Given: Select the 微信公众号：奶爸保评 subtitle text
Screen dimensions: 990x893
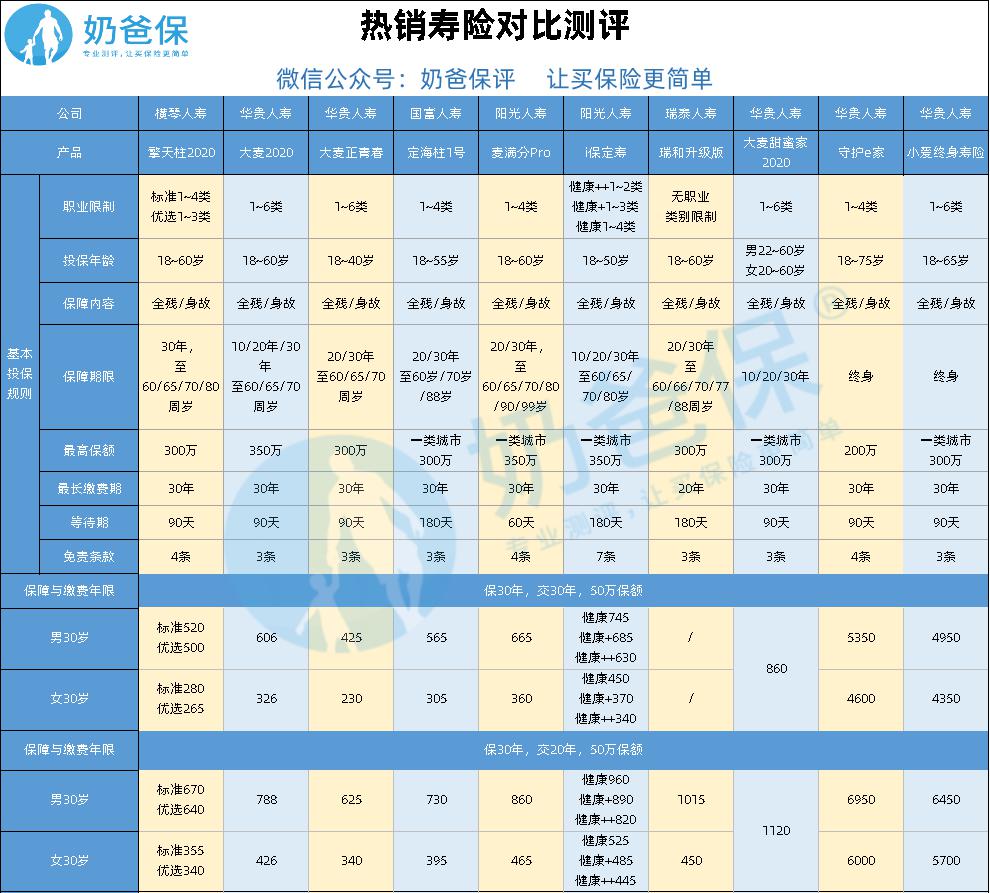Looking at the screenshot, I should click(x=396, y=79).
